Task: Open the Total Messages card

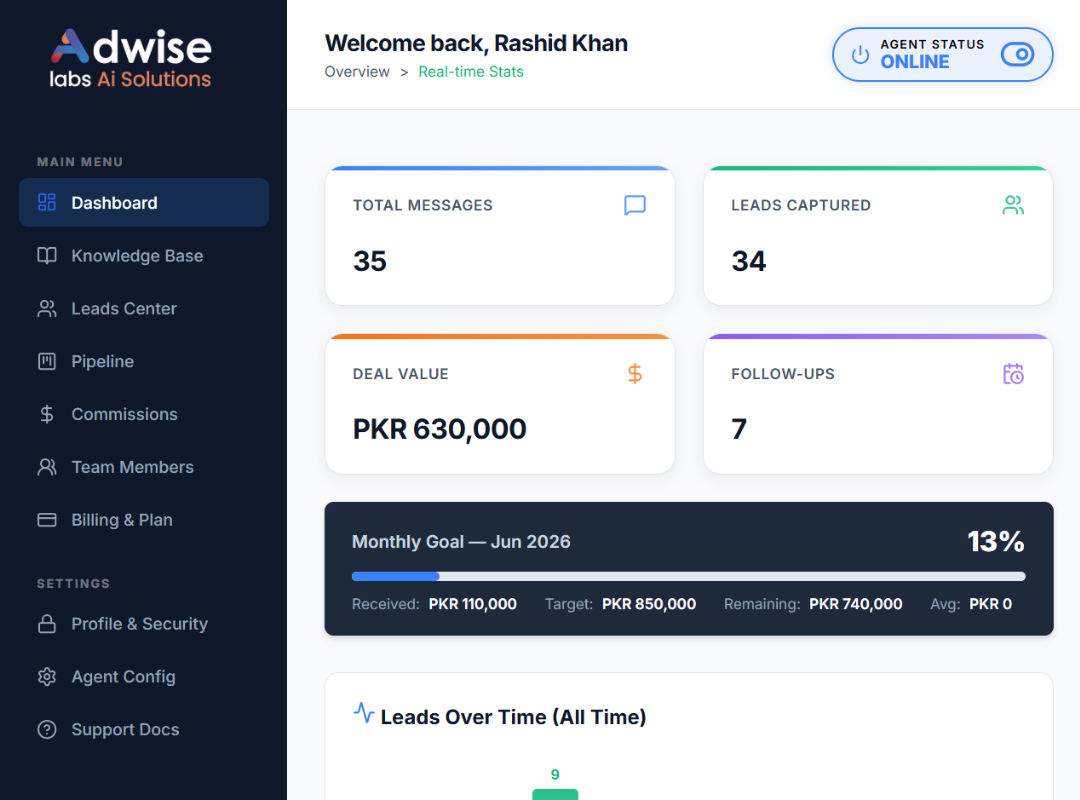Action: [499, 236]
